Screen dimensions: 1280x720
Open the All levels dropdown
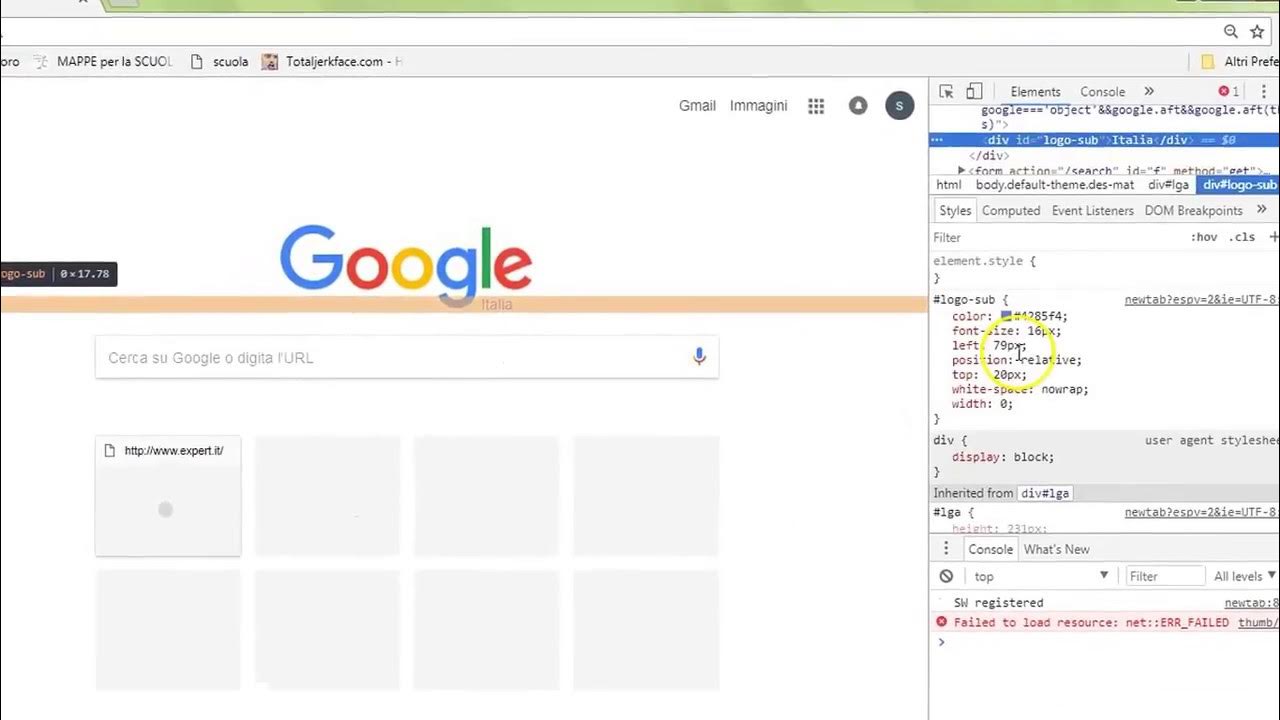[1244, 576]
